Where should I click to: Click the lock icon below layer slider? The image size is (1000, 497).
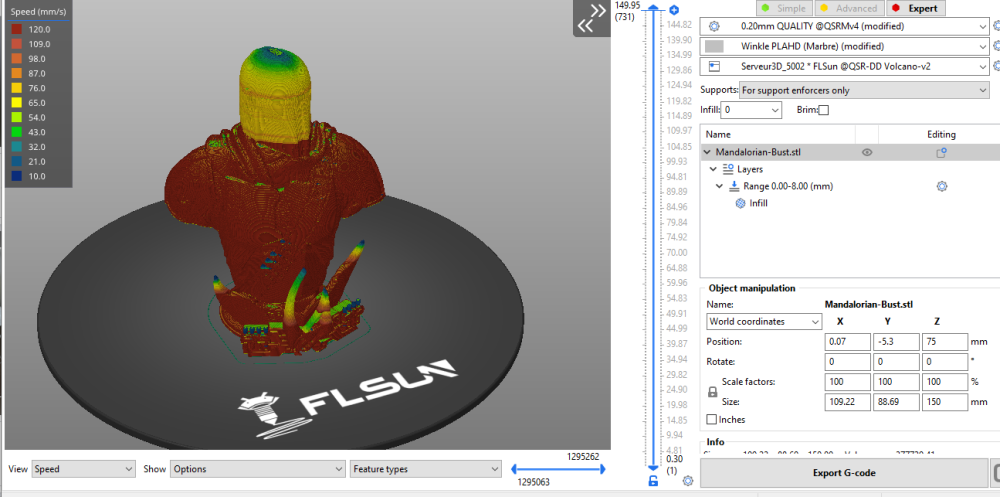point(652,481)
